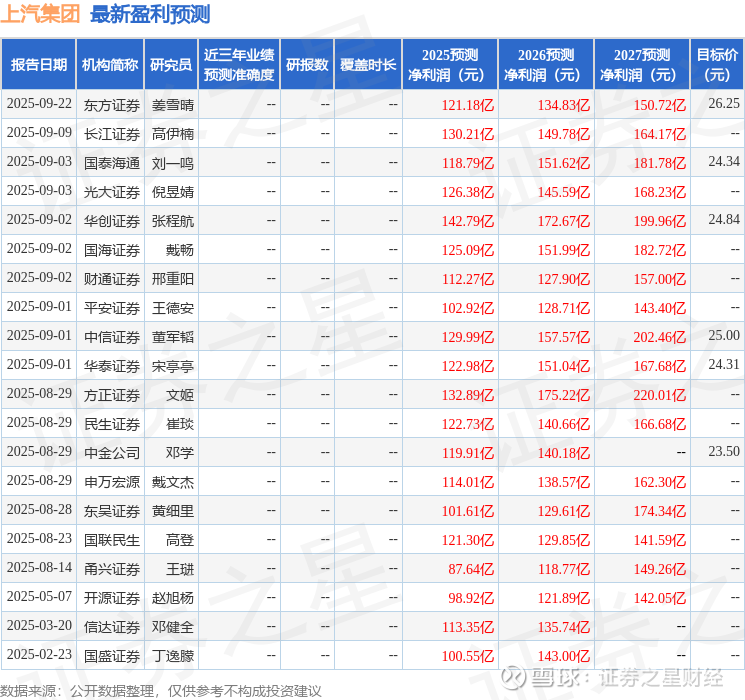Image resolution: width=745 pixels, height=700 pixels.
Task: Click the 研报数 column header
Action: point(307,65)
